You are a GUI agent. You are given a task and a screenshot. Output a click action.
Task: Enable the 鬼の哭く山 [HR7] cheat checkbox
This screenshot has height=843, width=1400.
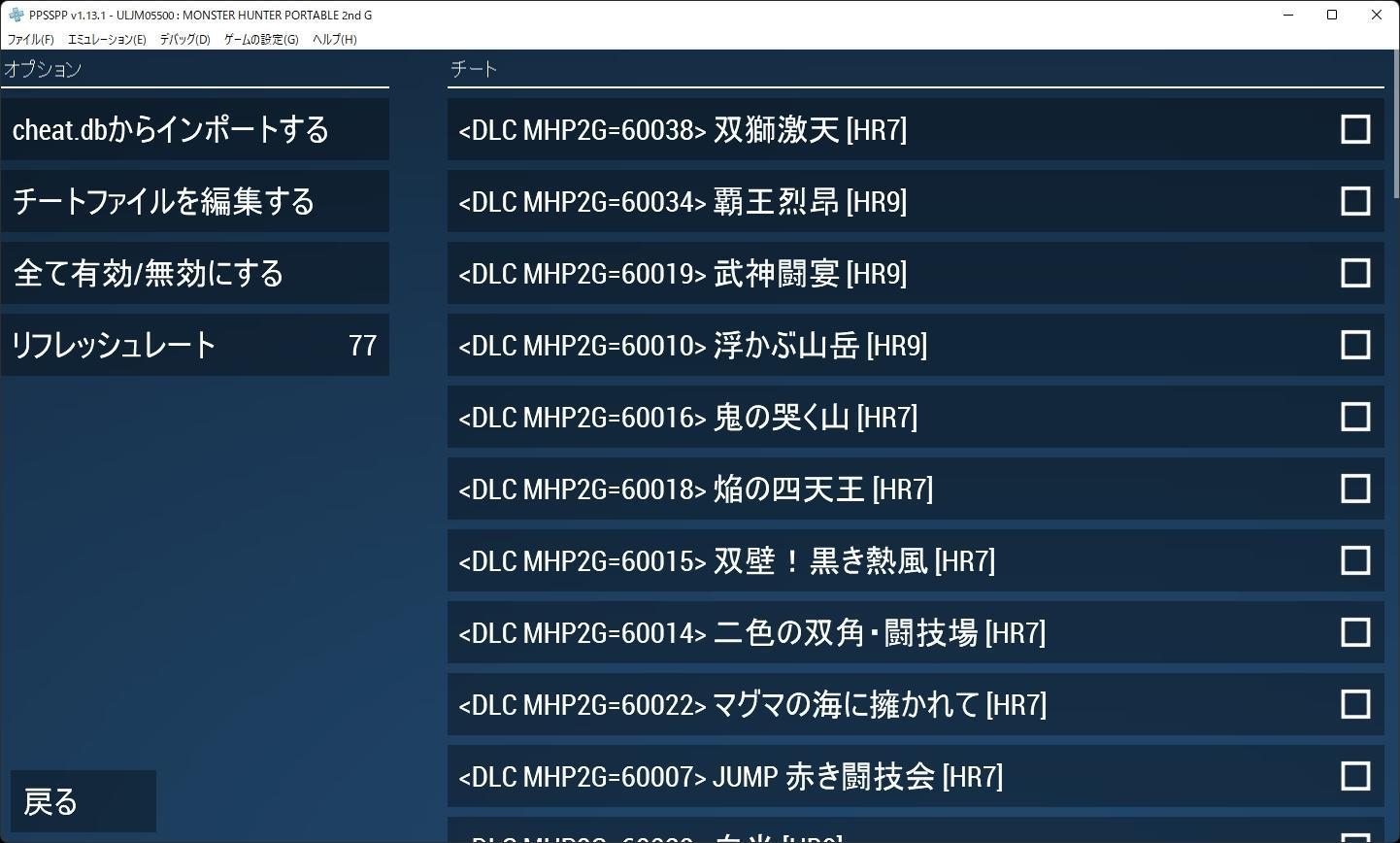1355,417
